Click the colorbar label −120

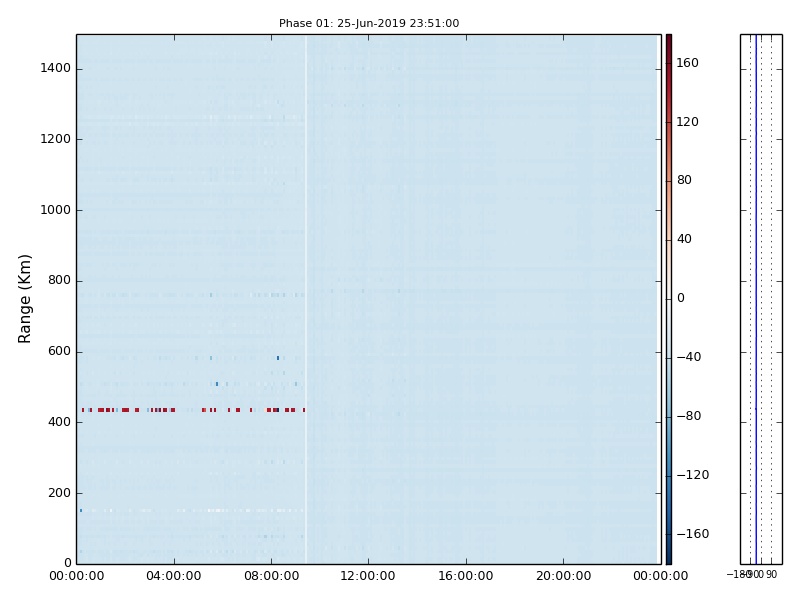693,475
